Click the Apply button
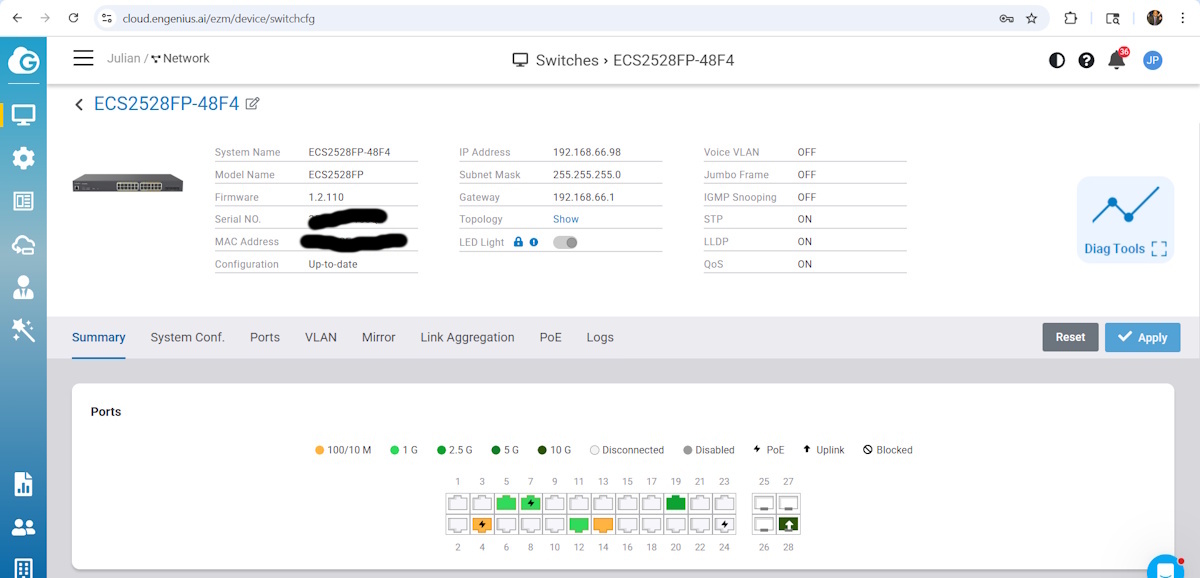 pyautogui.click(x=1142, y=337)
